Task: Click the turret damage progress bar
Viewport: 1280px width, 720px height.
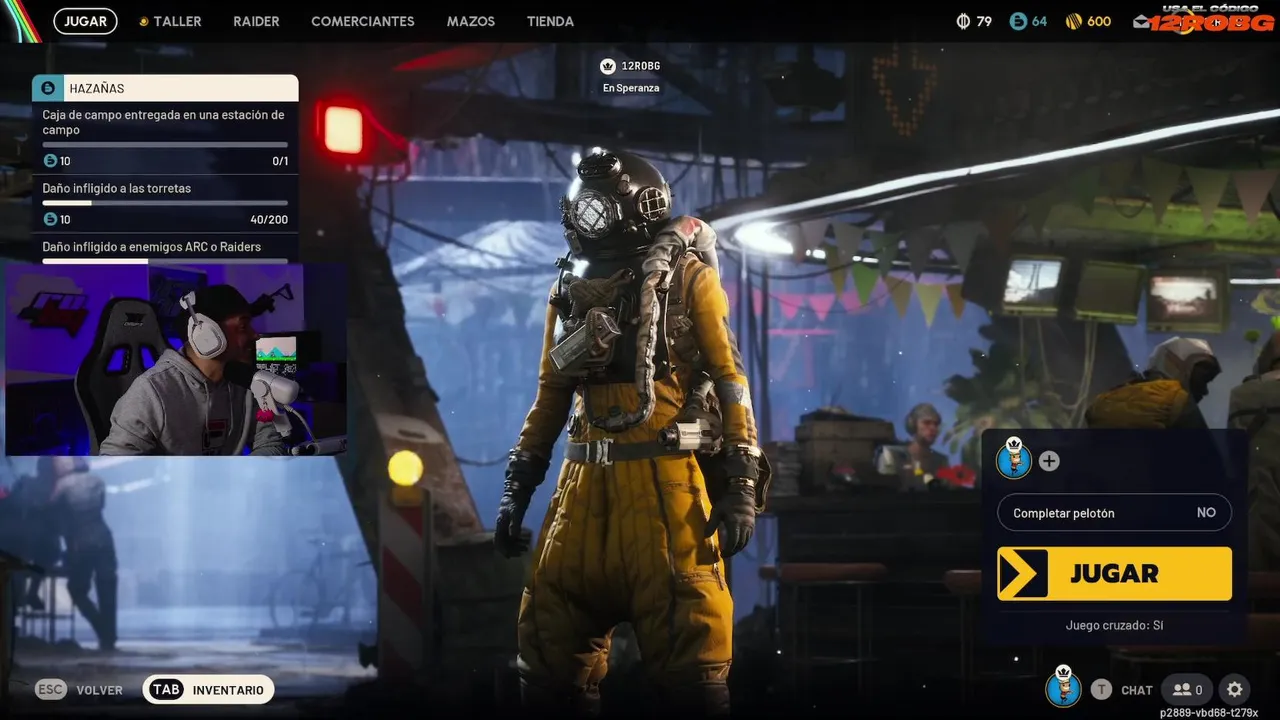Action: click(x=165, y=203)
